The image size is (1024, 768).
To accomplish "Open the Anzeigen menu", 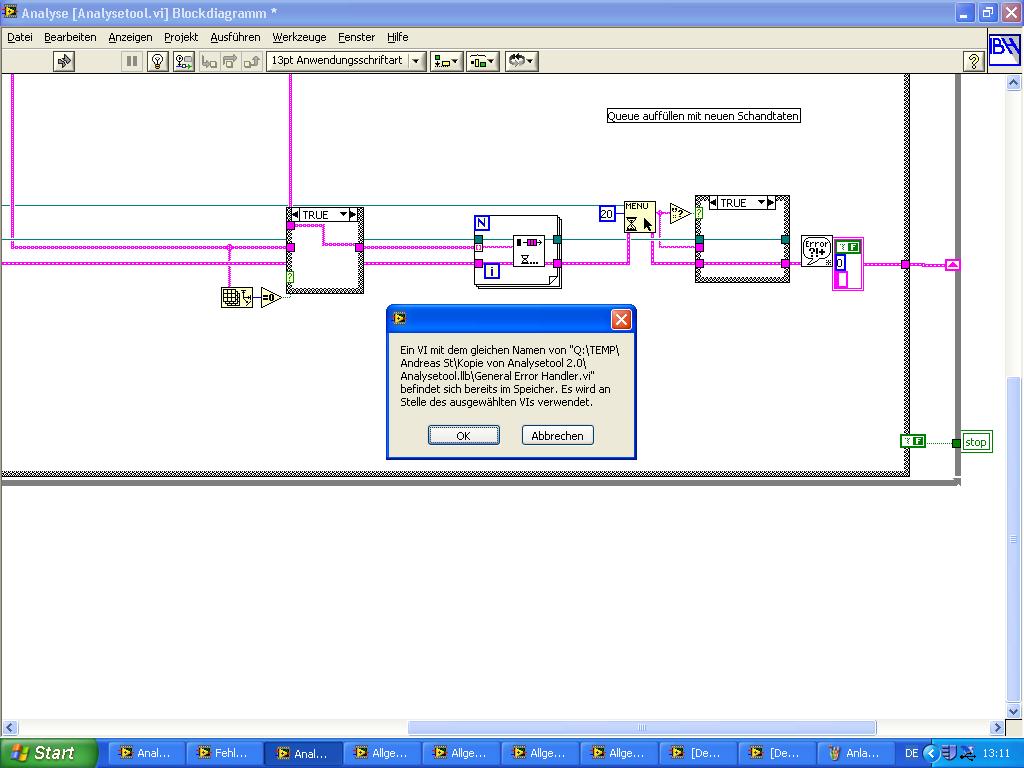I will point(130,37).
